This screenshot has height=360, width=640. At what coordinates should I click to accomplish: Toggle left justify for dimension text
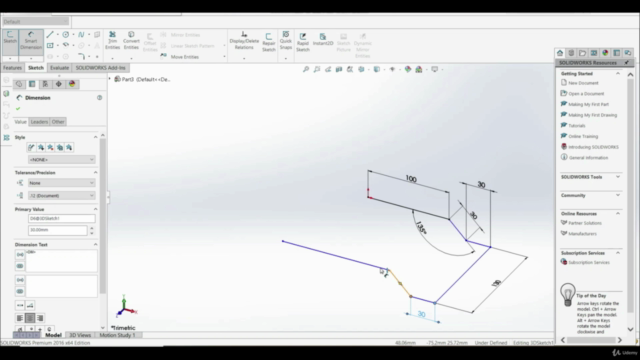click(20, 318)
